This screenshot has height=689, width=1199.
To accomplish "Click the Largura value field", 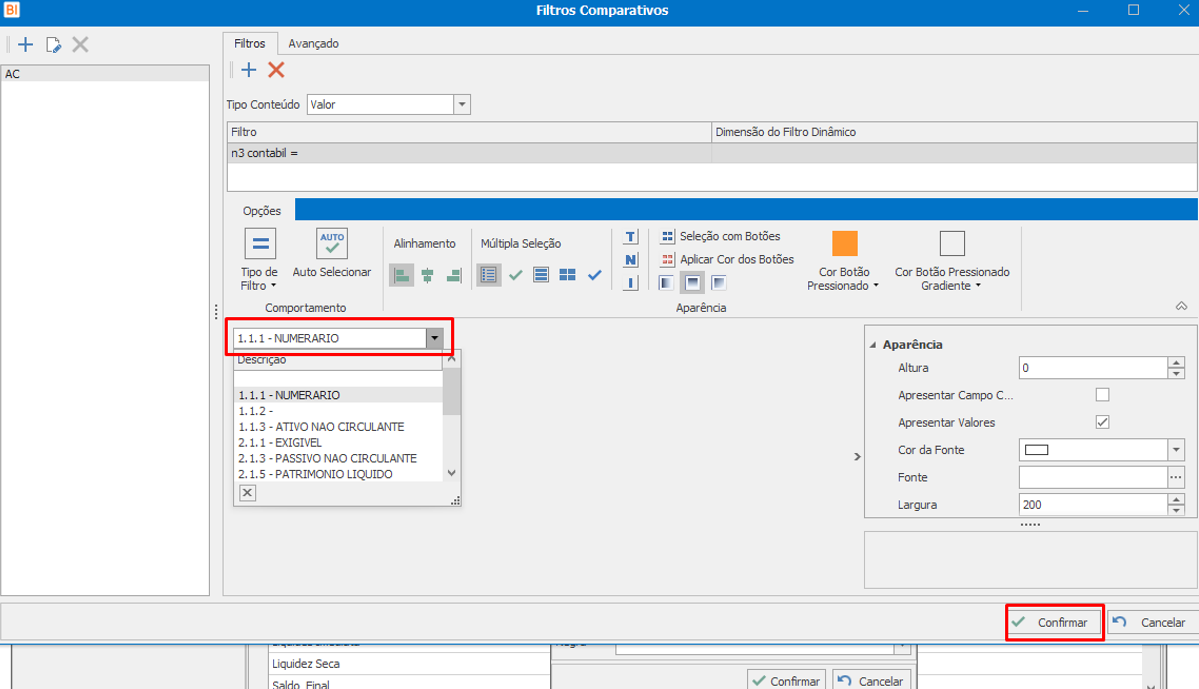I will coord(1093,505).
